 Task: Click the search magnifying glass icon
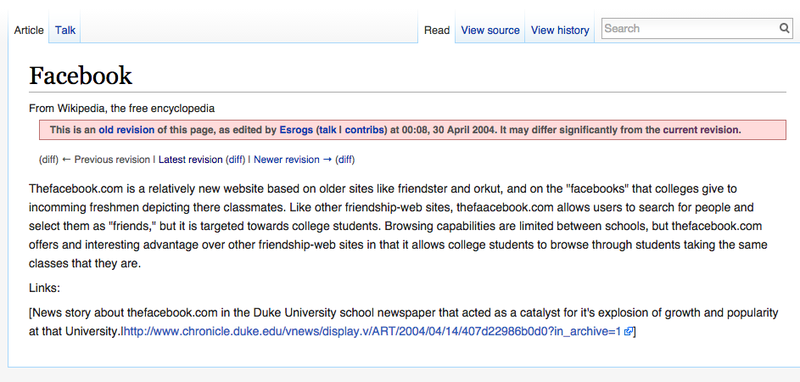click(x=784, y=28)
